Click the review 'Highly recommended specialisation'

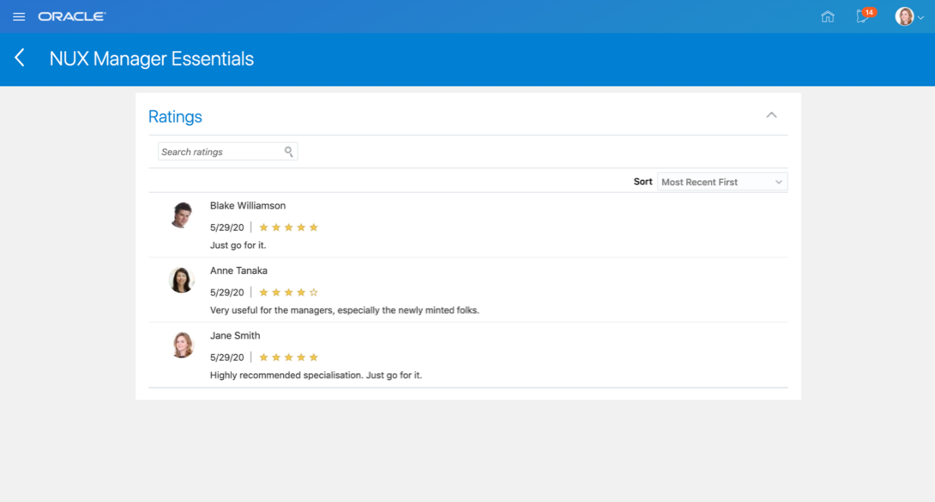point(316,375)
